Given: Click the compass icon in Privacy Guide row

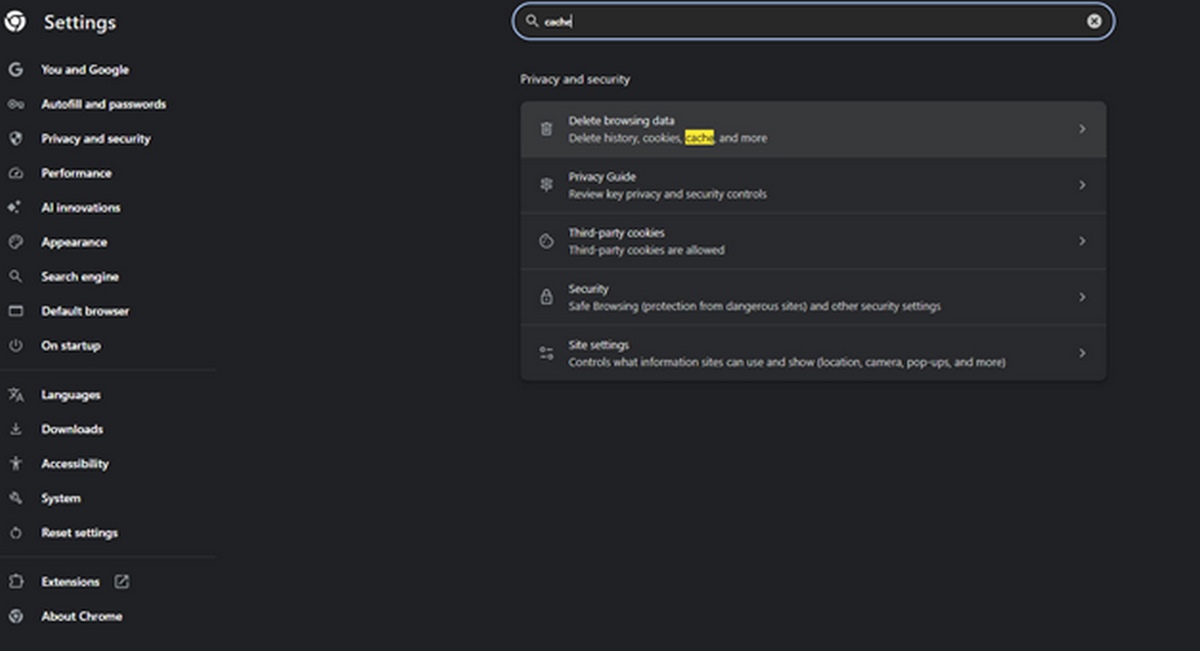Looking at the screenshot, I should click(546, 185).
